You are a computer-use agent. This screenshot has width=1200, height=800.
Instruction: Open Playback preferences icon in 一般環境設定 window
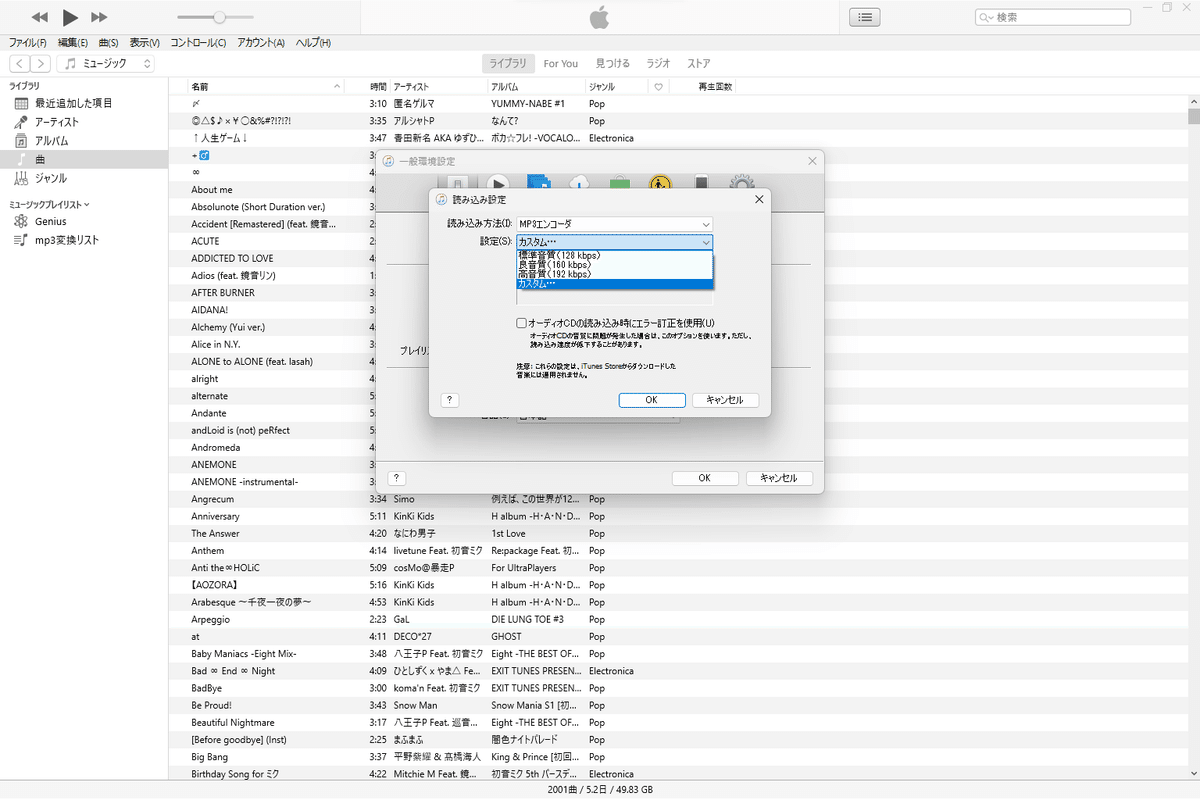(x=499, y=183)
